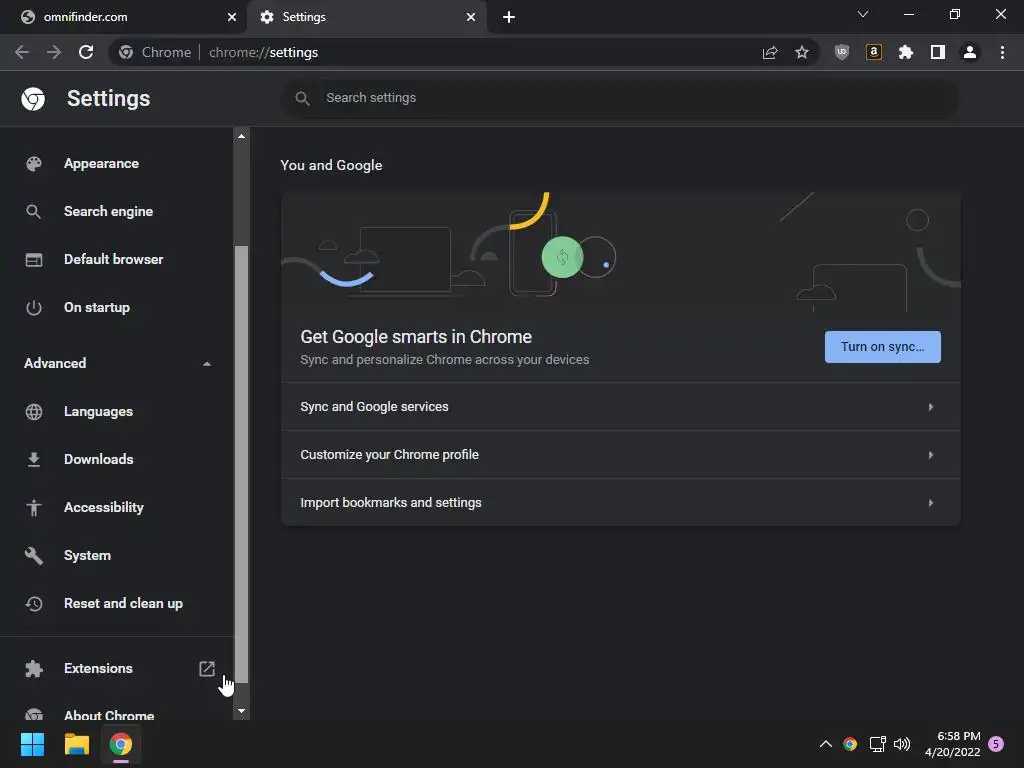Click the network display tray icon
The width and height of the screenshot is (1024, 768).
[x=877, y=744]
